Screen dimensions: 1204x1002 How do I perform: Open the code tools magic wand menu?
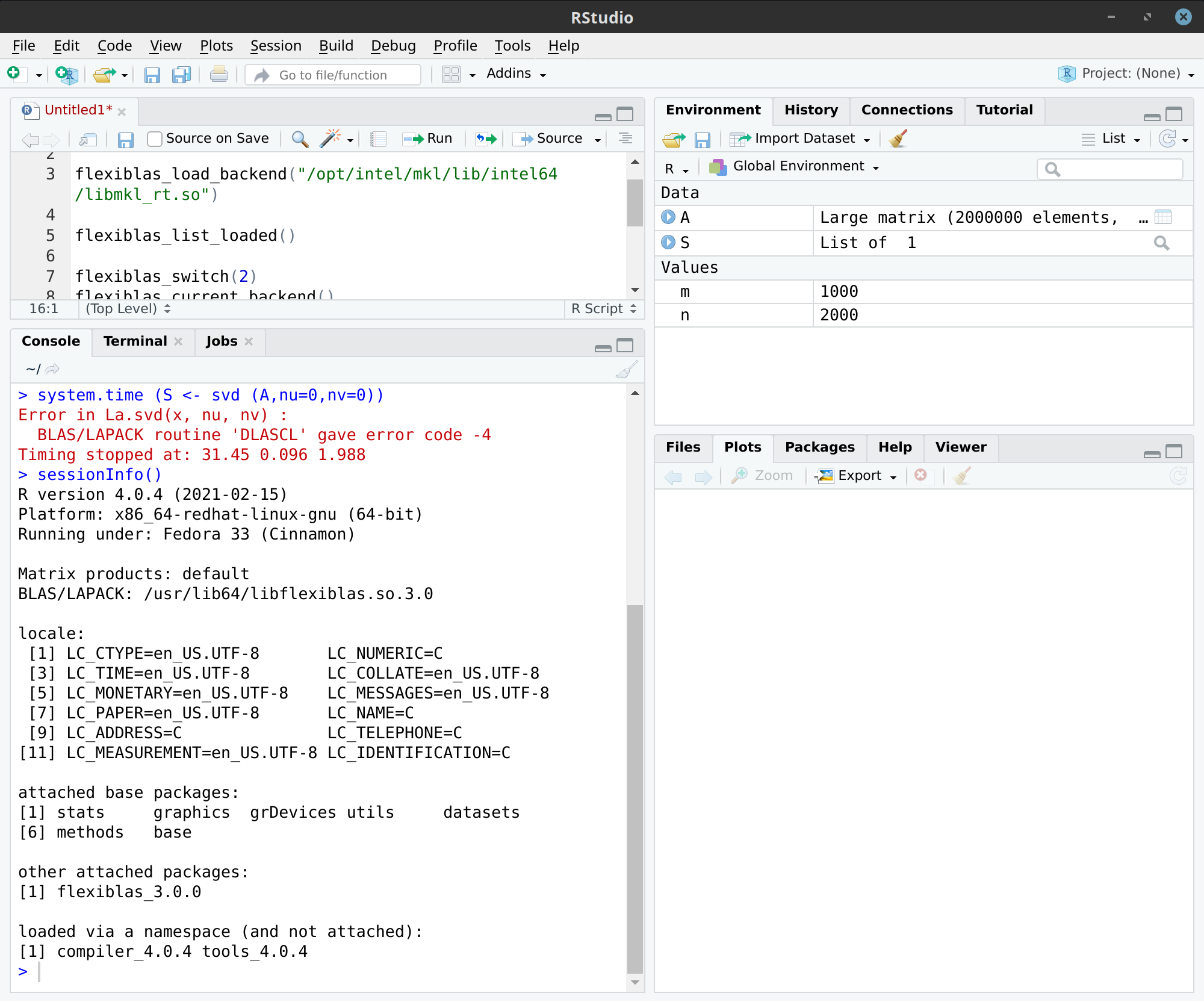coord(332,138)
